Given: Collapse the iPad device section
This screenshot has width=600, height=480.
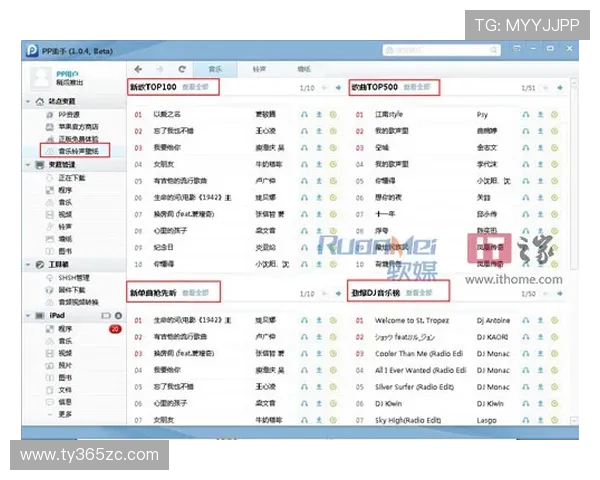Looking at the screenshot, I should pyautogui.click(x=28, y=315).
